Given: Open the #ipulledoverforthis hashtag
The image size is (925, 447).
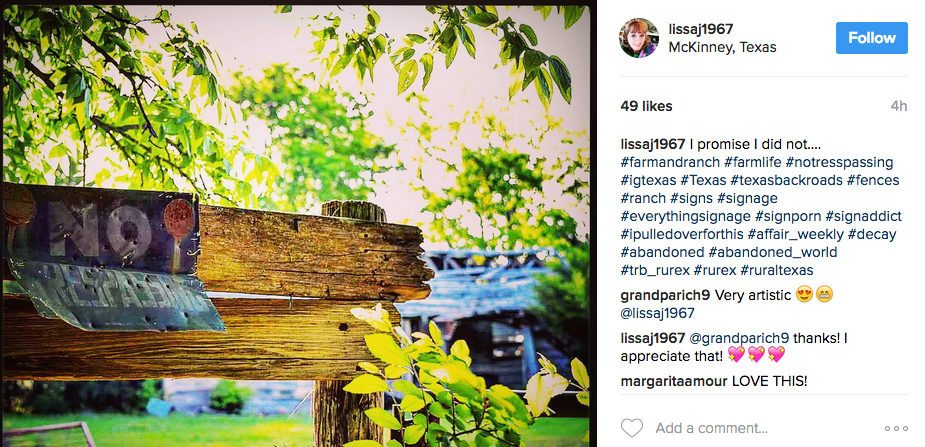Looking at the screenshot, I should pyautogui.click(x=681, y=234).
